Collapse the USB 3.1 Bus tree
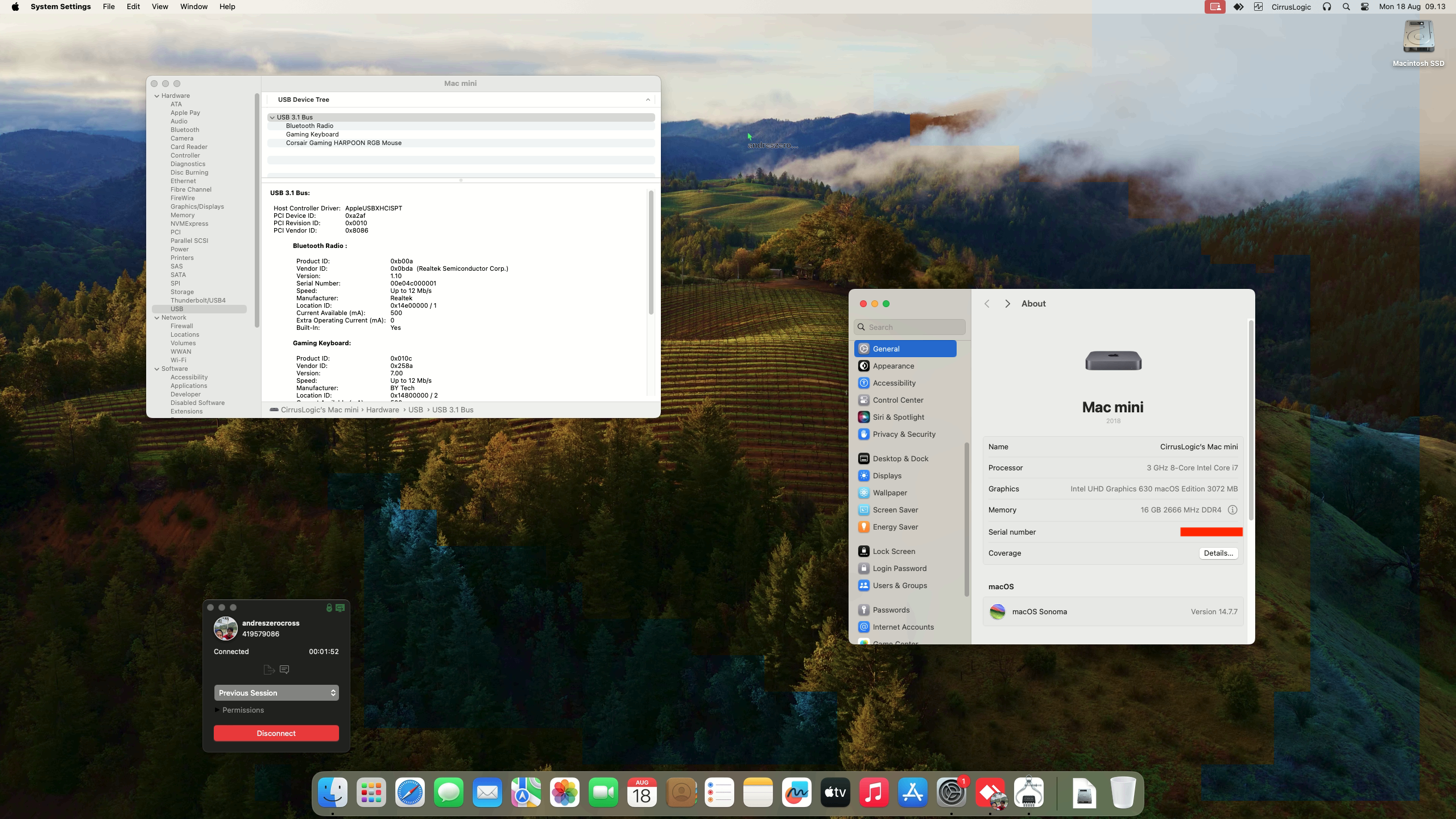Image resolution: width=1456 pixels, height=819 pixels. tap(272, 117)
